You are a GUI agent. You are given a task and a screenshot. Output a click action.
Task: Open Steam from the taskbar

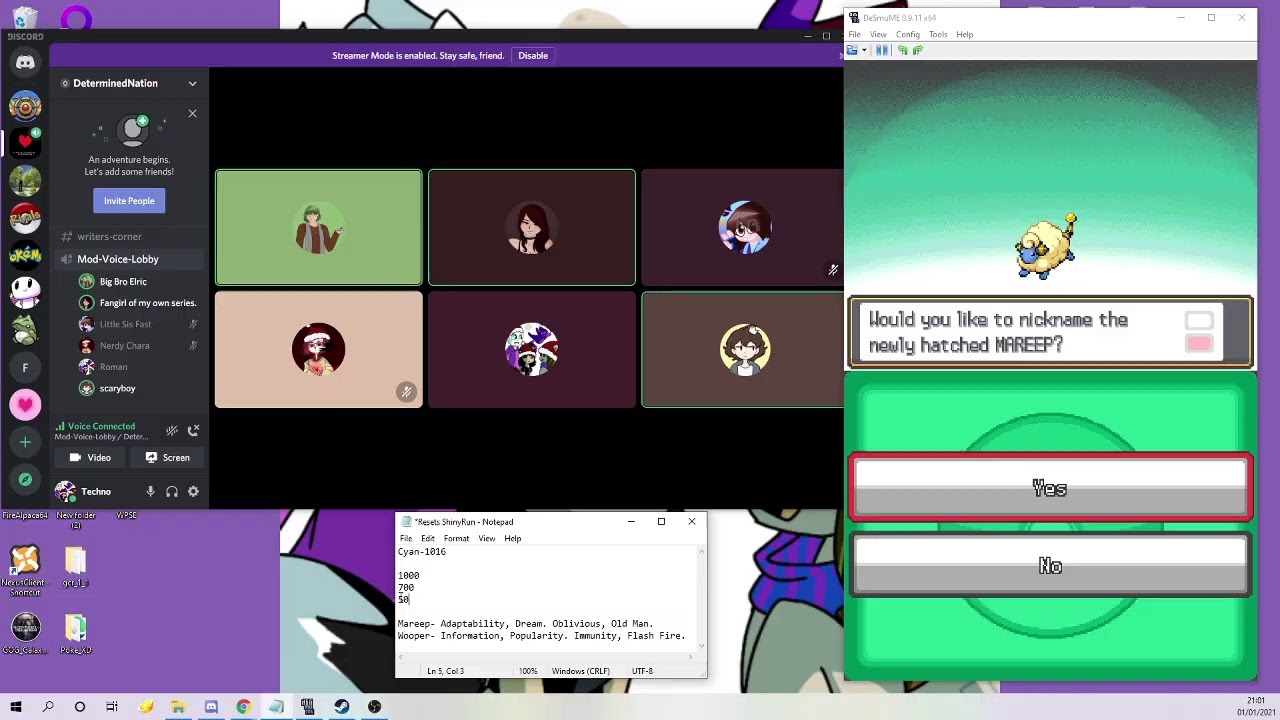tap(342, 707)
